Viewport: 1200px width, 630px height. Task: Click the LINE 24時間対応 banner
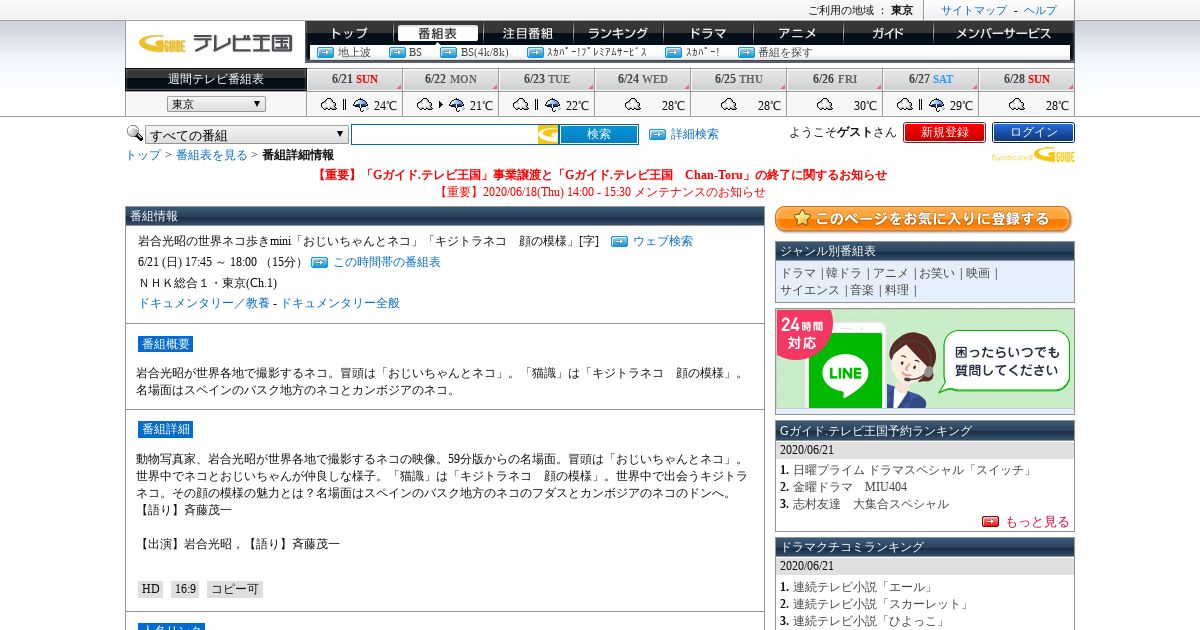(925, 361)
